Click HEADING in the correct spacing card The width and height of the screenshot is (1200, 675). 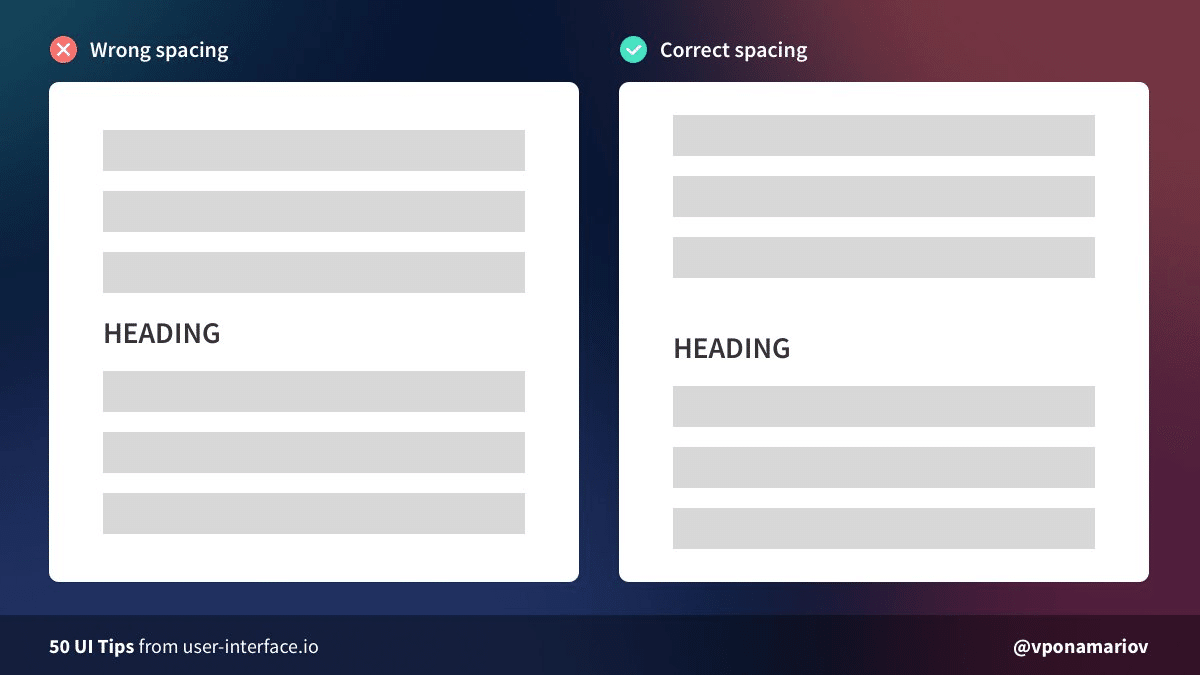coord(732,348)
